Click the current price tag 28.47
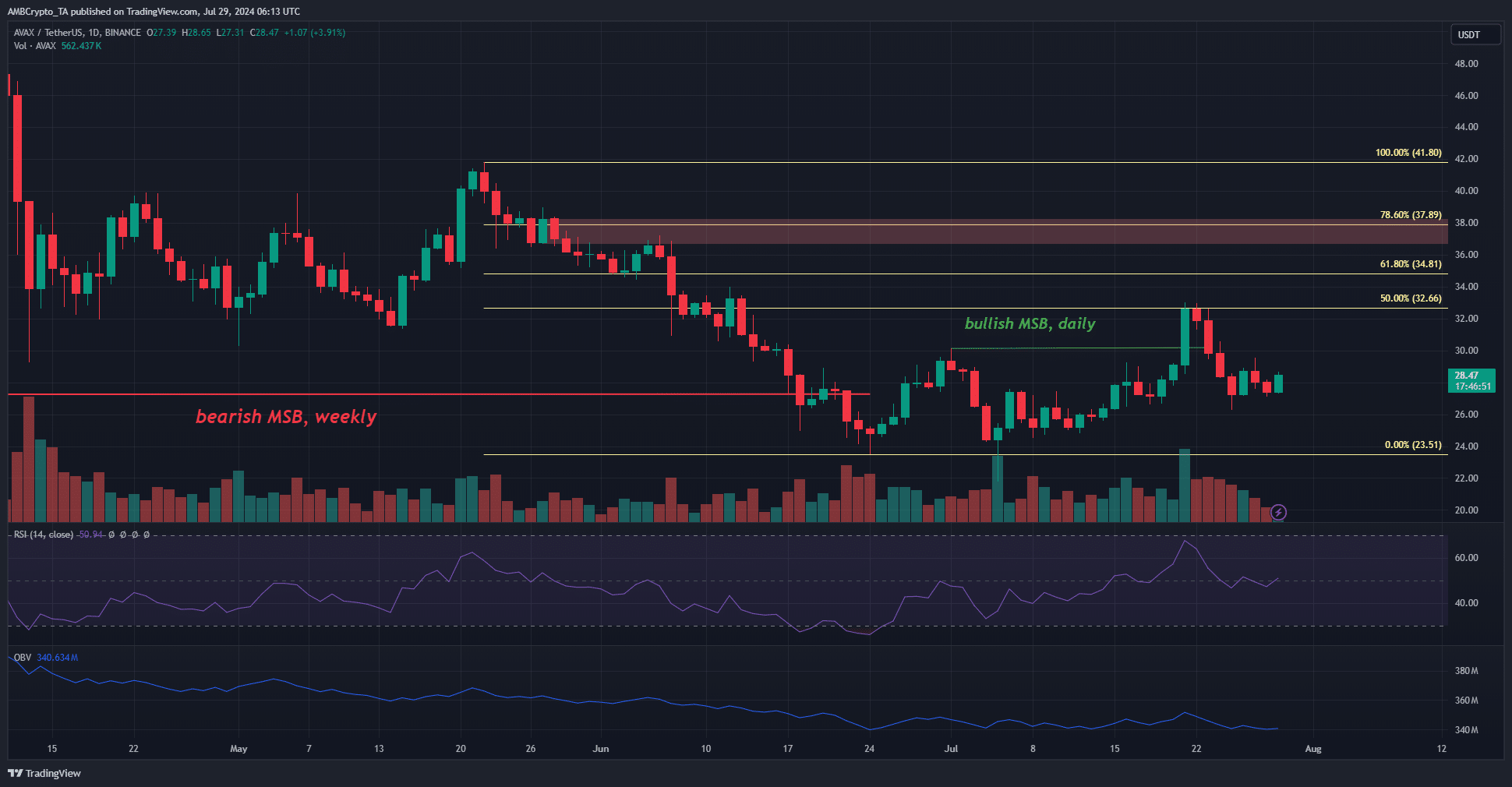Image resolution: width=1512 pixels, height=787 pixels. (x=1471, y=380)
